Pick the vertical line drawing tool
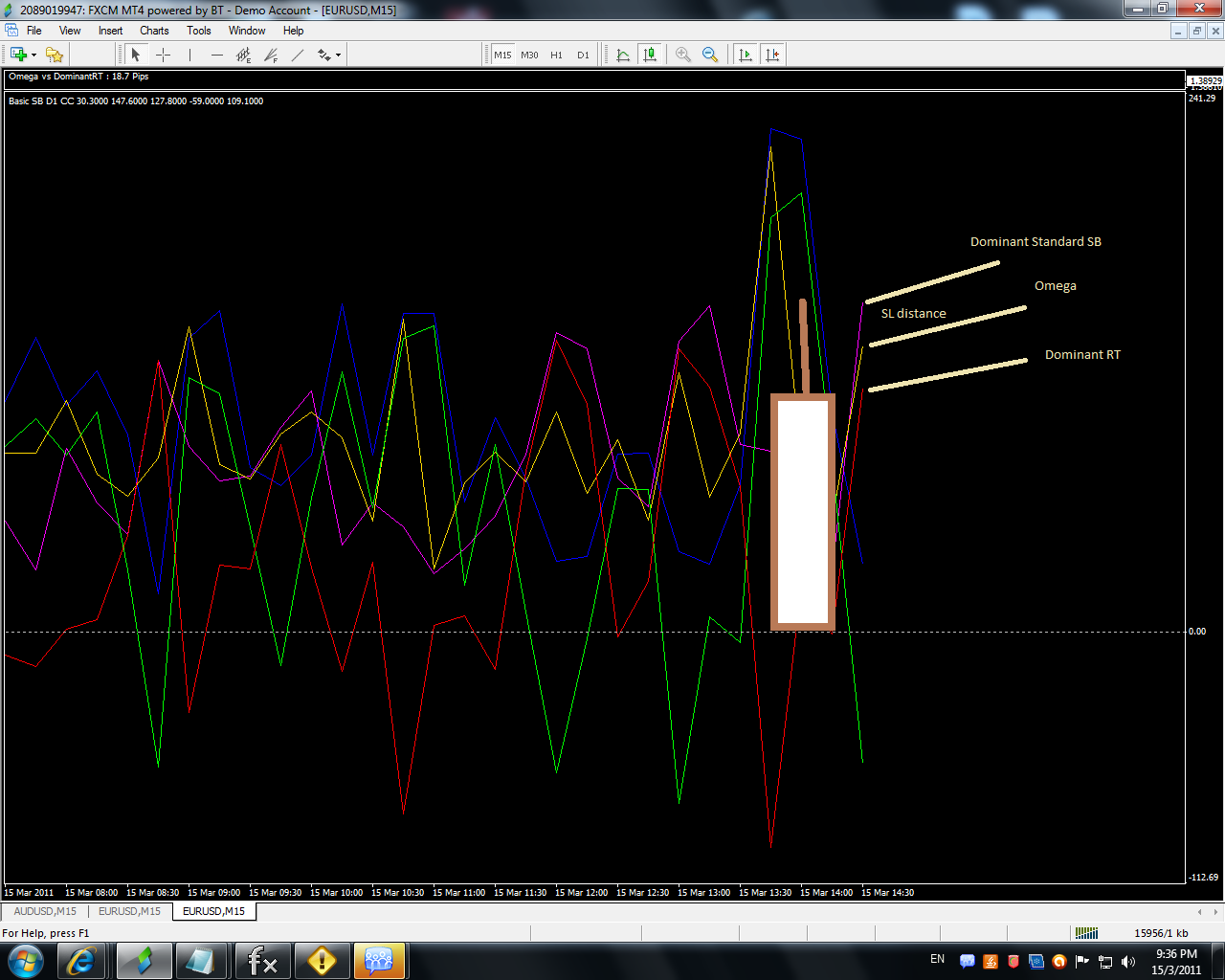 [x=189, y=55]
